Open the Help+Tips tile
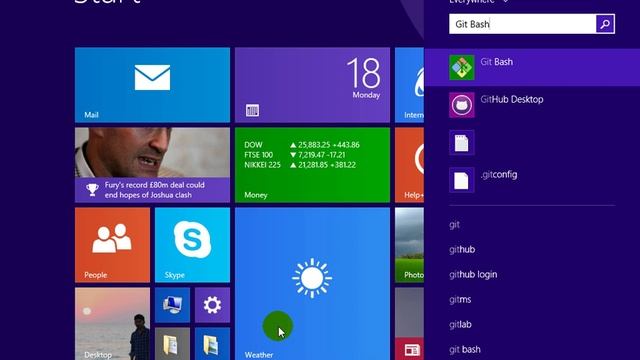640x360 pixels. (409, 165)
